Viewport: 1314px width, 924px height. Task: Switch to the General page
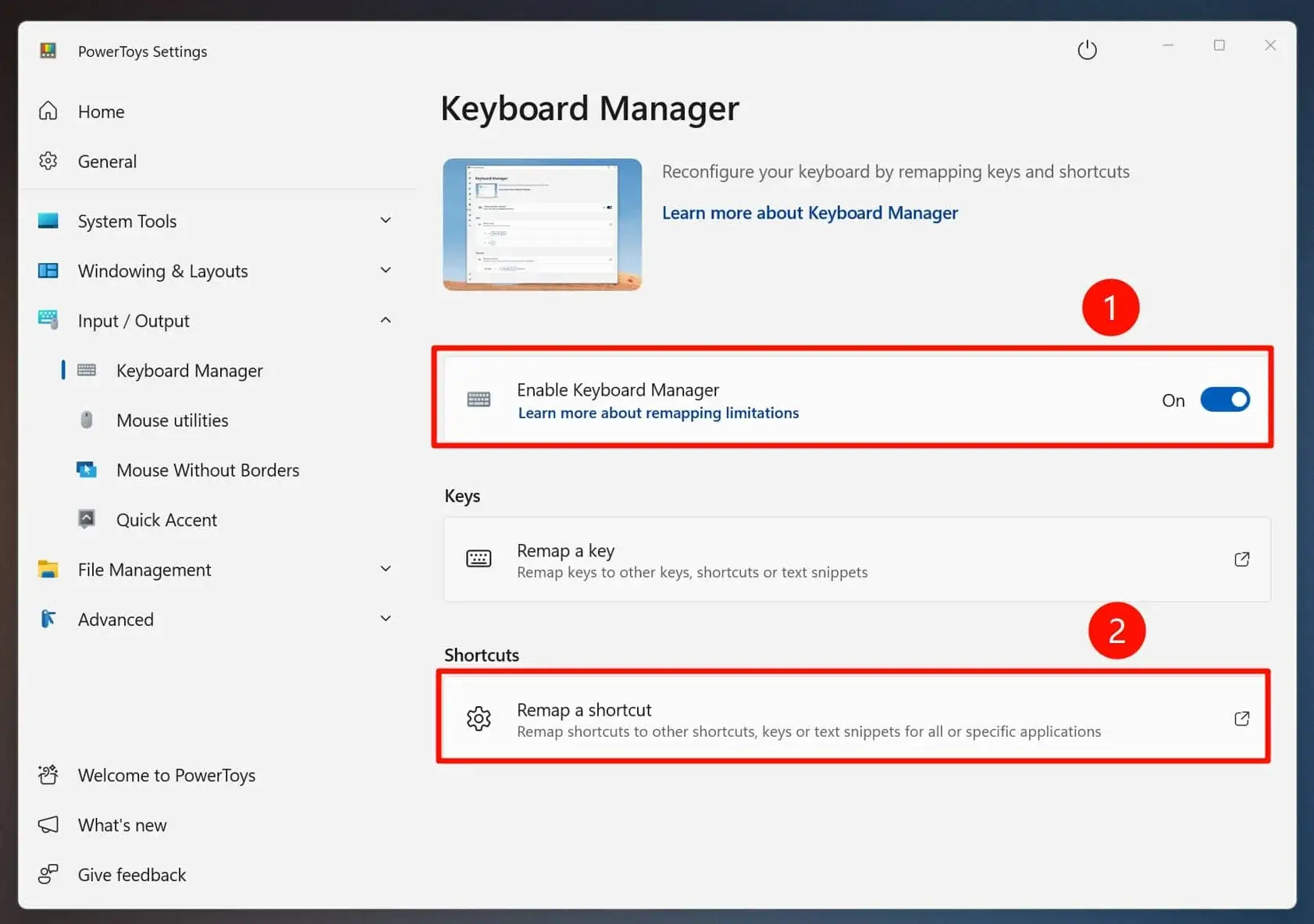tap(107, 161)
